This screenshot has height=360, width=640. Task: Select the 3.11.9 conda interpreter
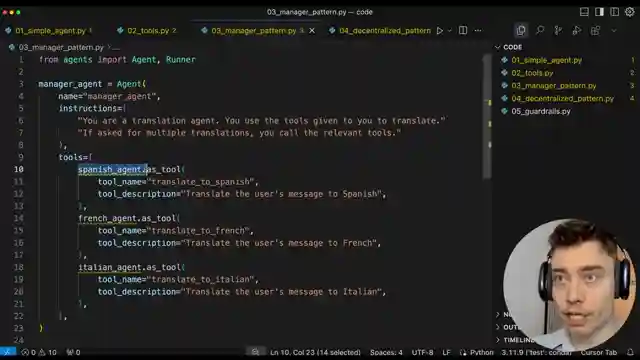536,352
